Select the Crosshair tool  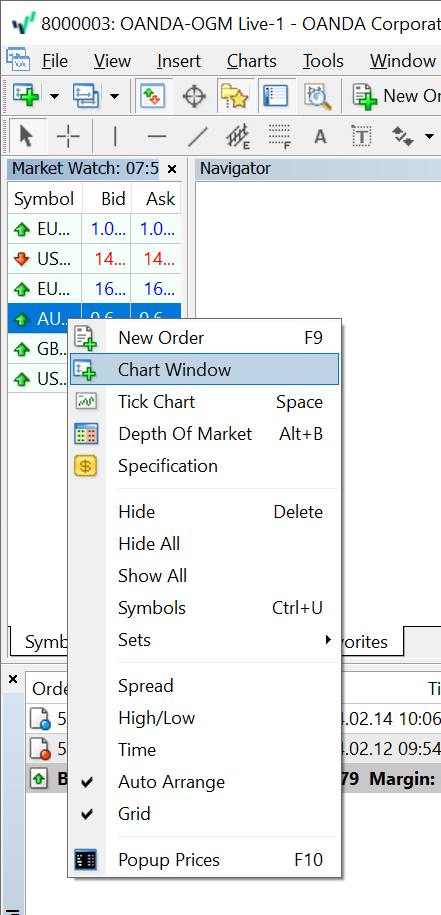[68, 137]
